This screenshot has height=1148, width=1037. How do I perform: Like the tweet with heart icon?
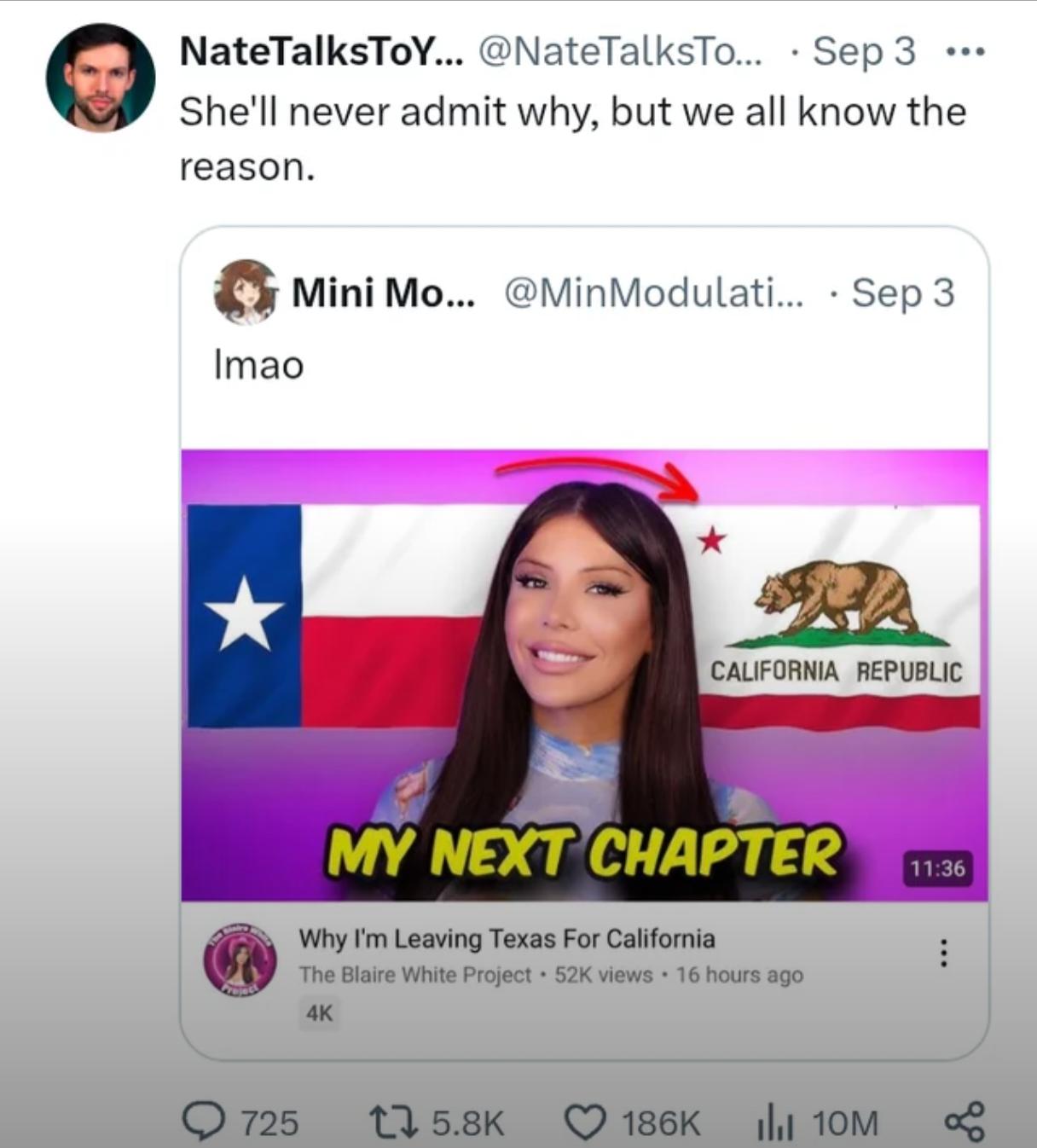pyautogui.click(x=585, y=1122)
